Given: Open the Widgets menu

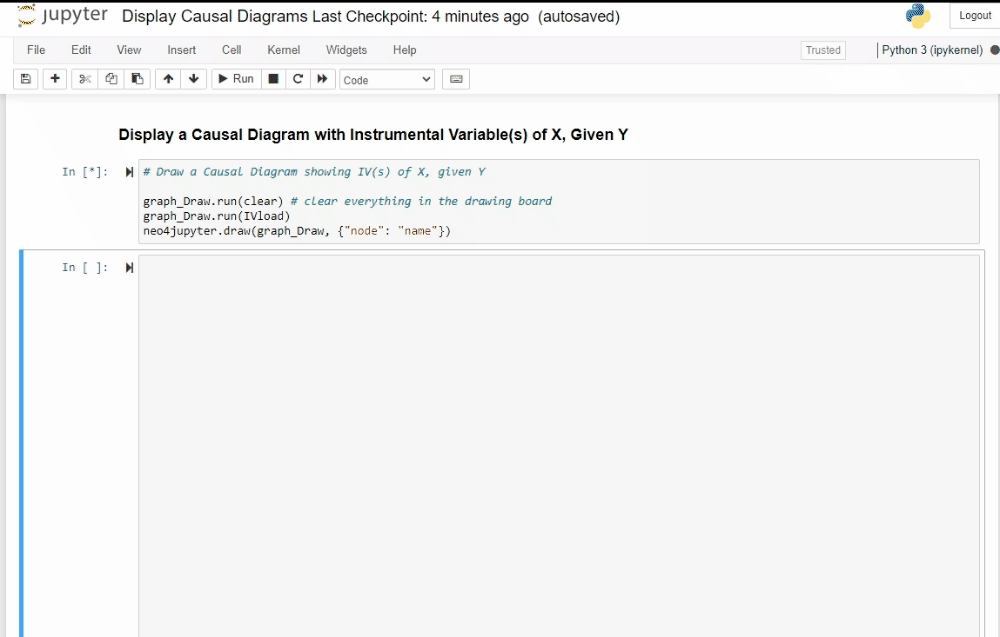Looking at the screenshot, I should point(346,50).
